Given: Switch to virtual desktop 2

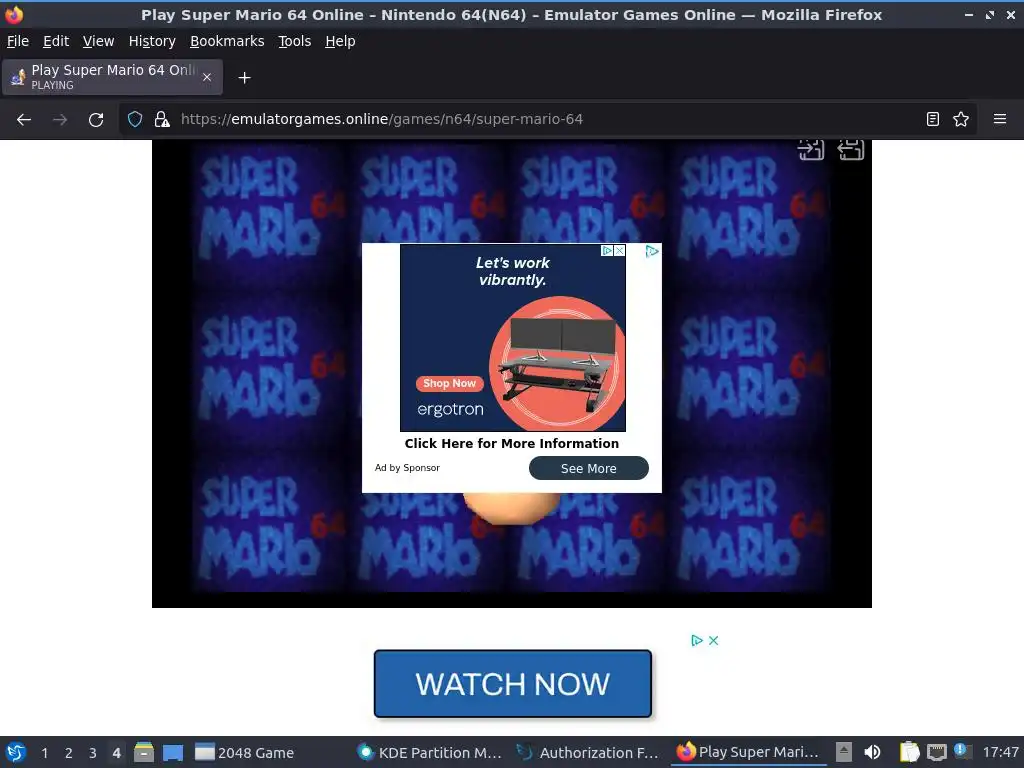Looking at the screenshot, I should click(x=69, y=753).
